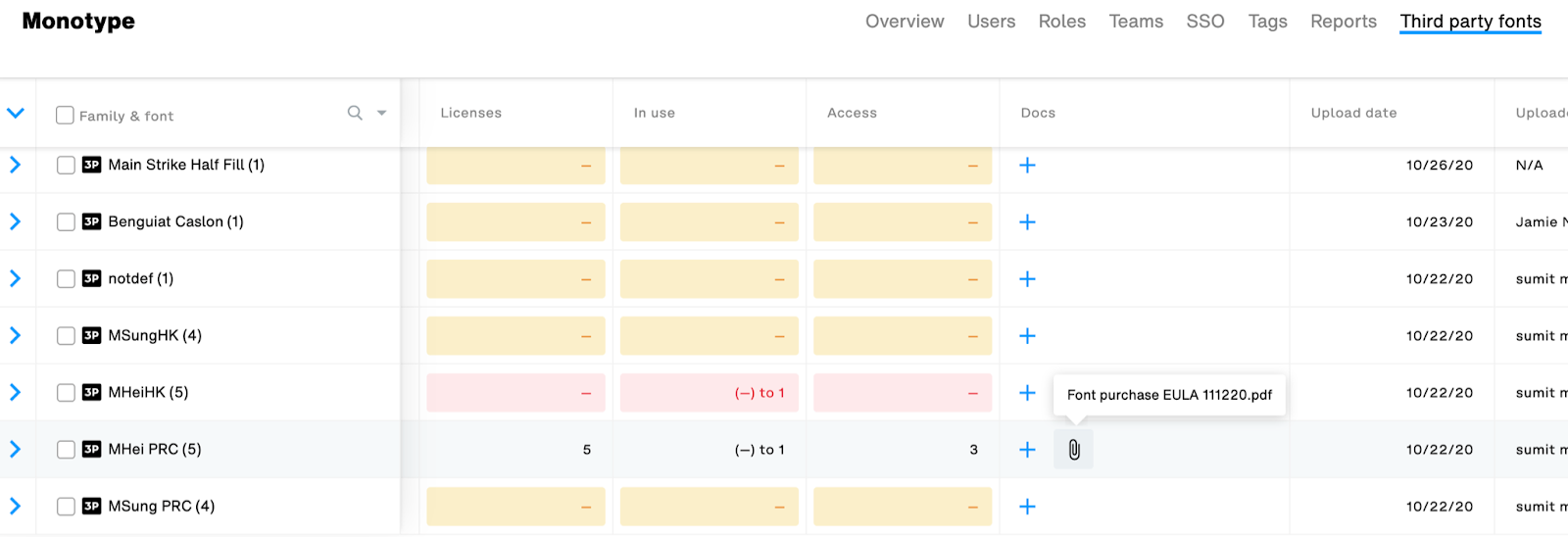Check the MHeiHK family checkbox
1568x537 pixels.
coord(66,393)
